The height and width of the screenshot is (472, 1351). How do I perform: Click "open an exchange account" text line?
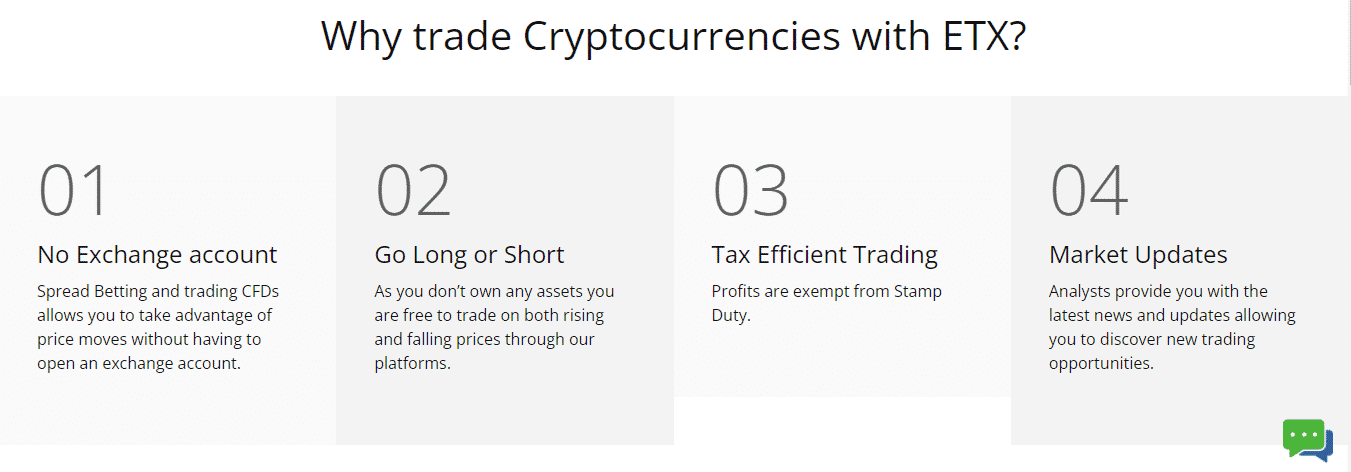click(139, 363)
